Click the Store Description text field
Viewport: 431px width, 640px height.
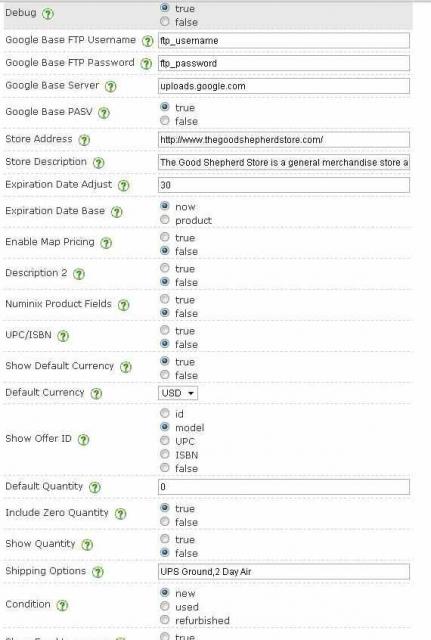point(284,162)
